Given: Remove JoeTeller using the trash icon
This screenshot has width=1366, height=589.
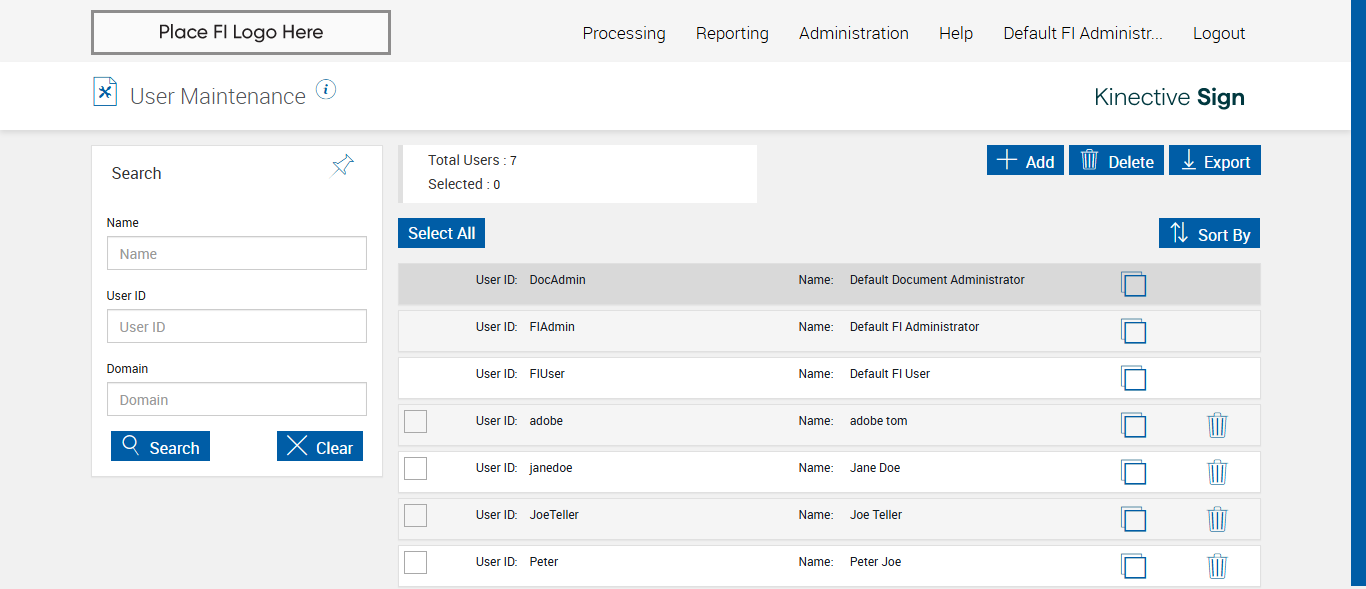Looking at the screenshot, I should click(x=1217, y=519).
